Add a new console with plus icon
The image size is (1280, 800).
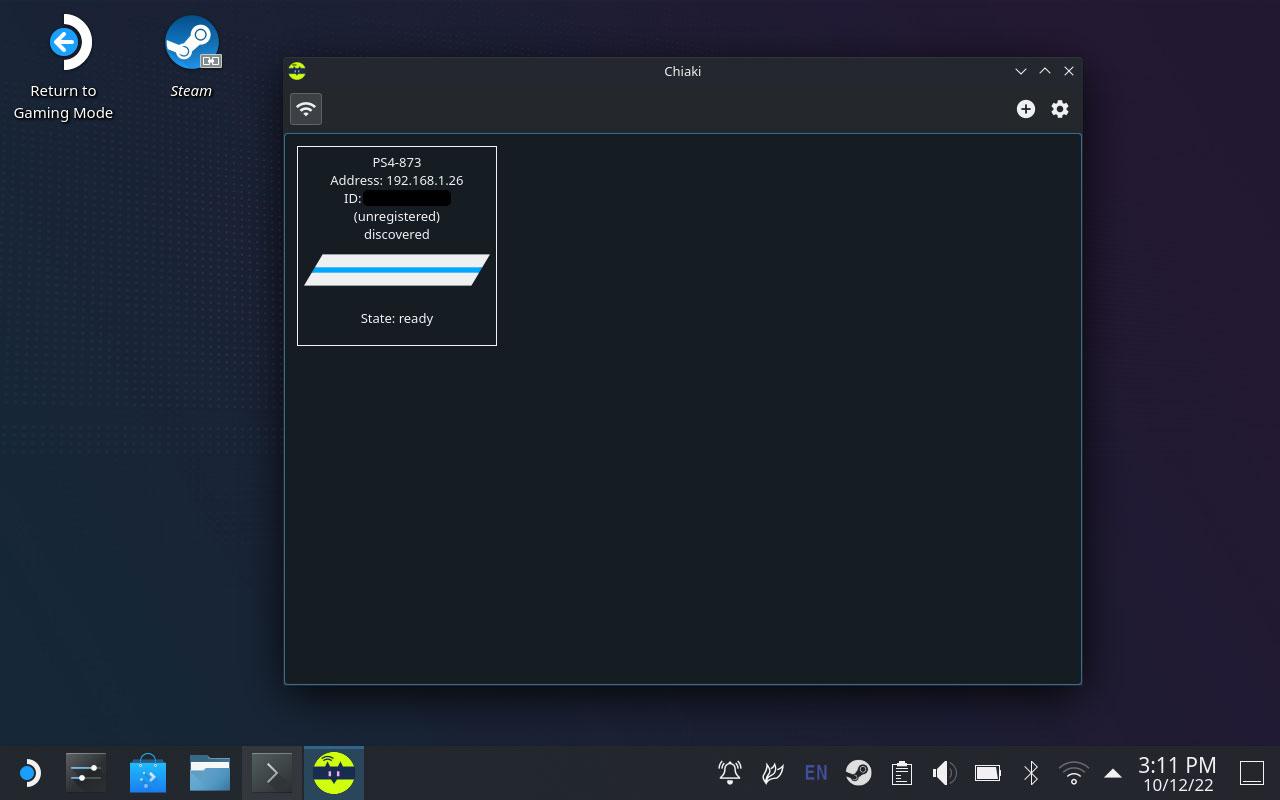pos(1026,109)
